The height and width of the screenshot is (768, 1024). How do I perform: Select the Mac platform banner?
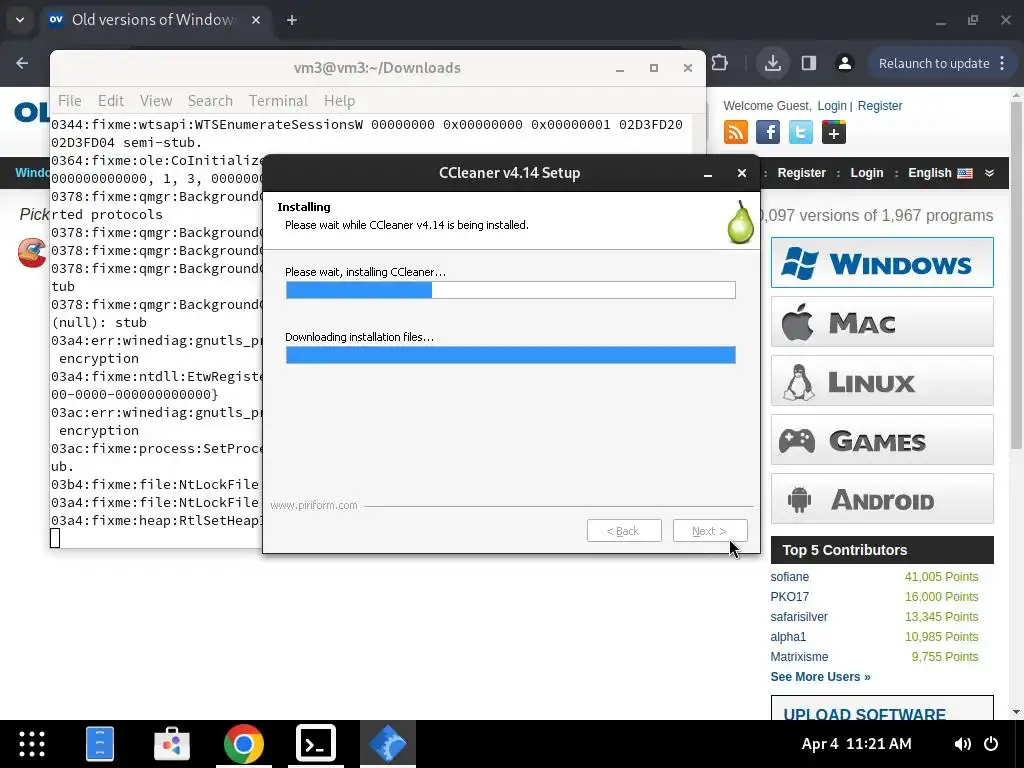coord(882,322)
